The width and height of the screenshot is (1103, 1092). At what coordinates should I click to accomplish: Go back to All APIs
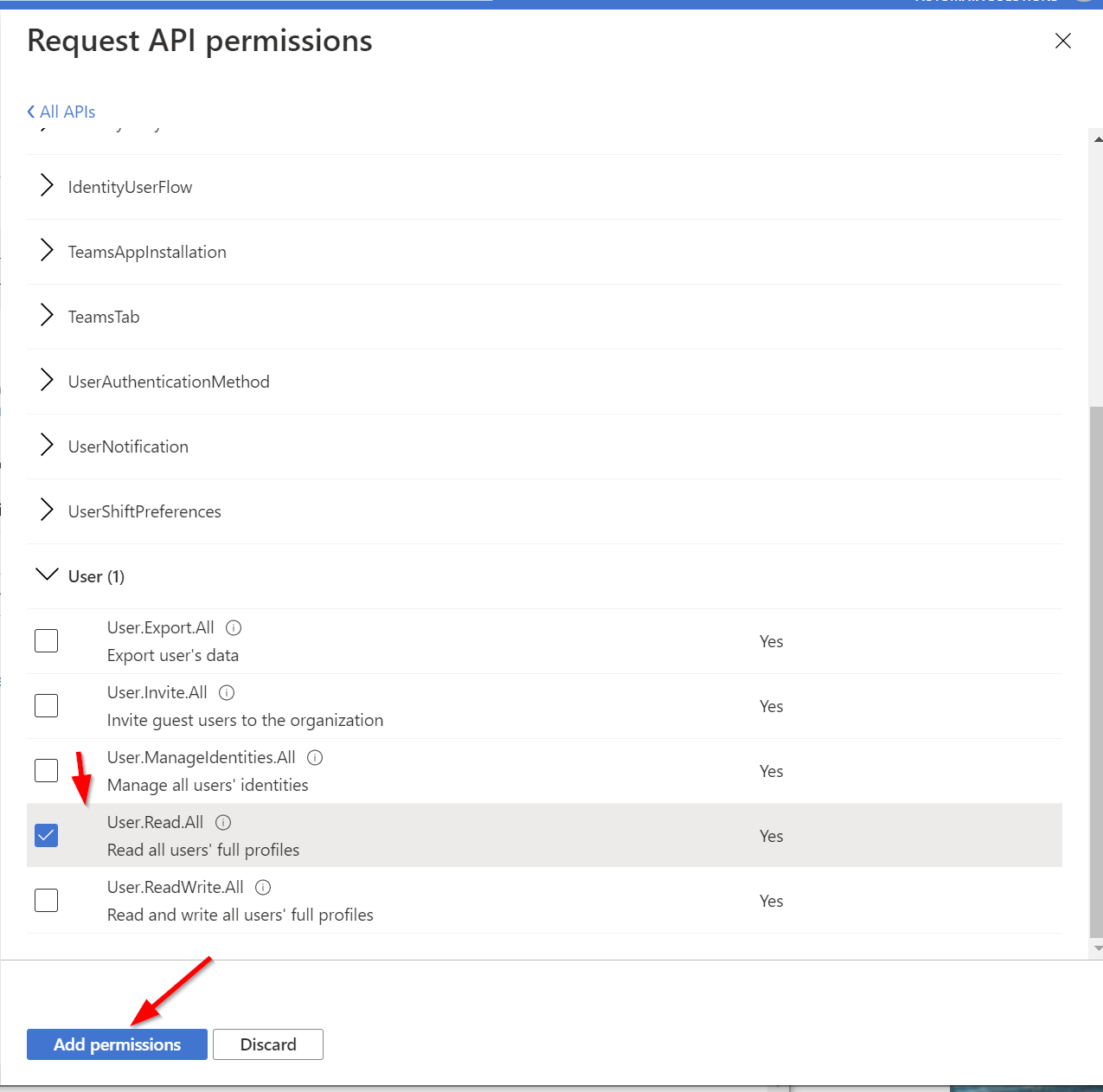click(x=61, y=112)
